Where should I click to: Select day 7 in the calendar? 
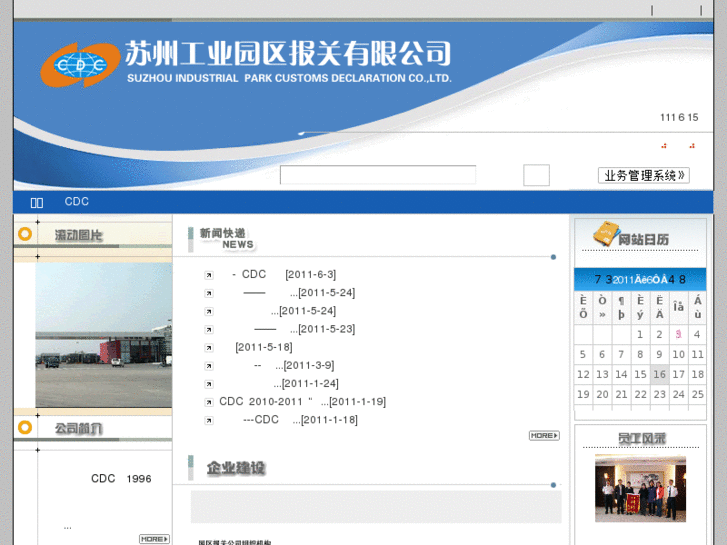pos(621,354)
